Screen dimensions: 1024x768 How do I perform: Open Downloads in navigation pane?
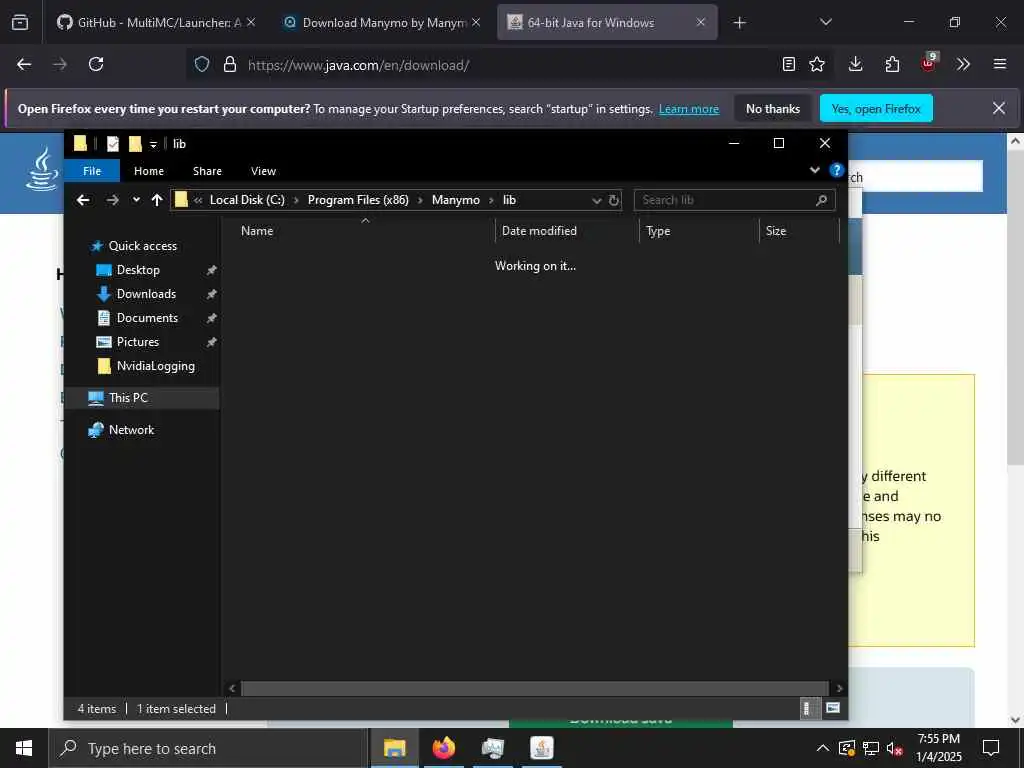(x=146, y=294)
